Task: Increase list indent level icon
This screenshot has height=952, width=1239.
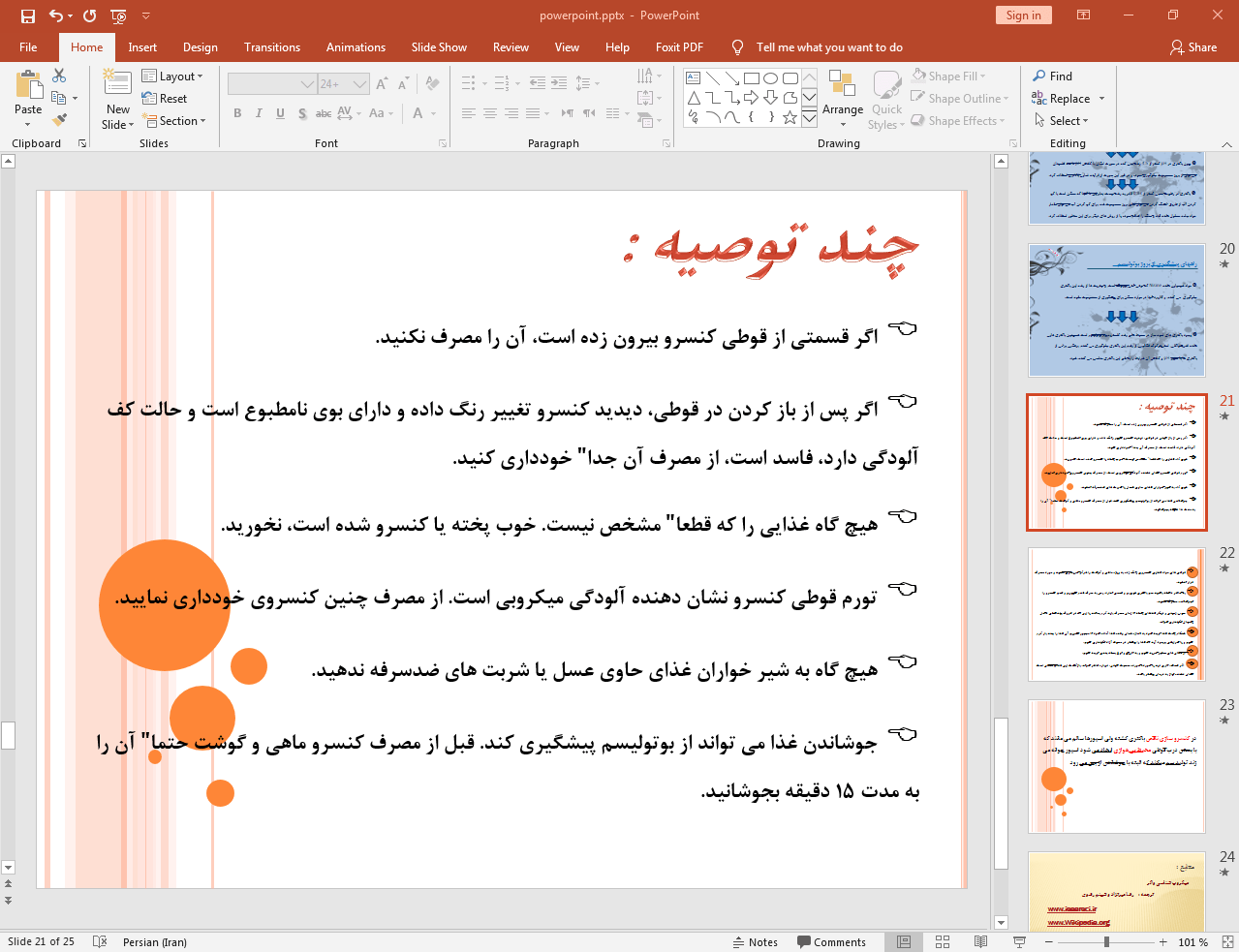Action: (x=559, y=83)
